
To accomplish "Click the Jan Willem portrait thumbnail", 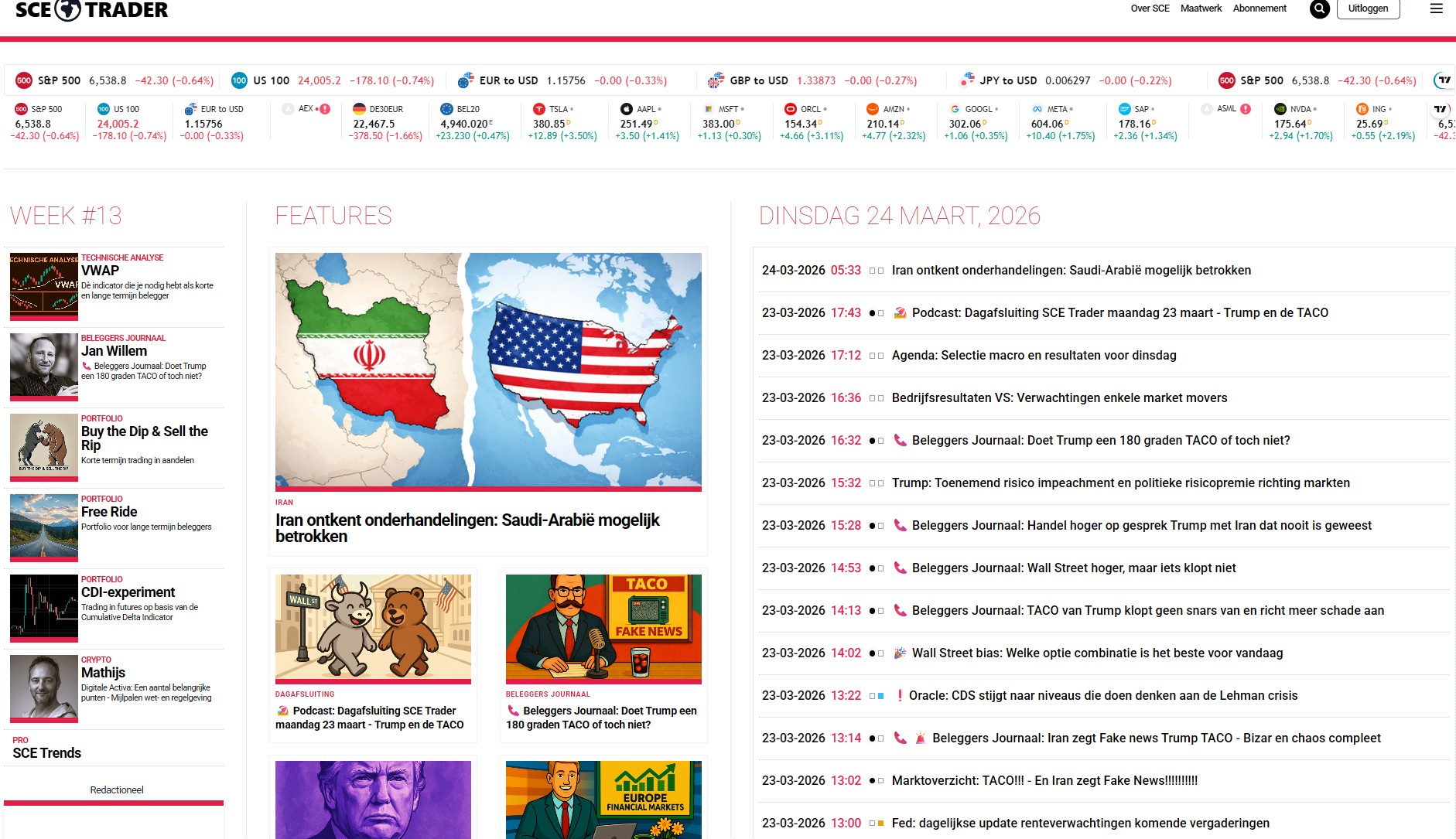I will [44, 365].
